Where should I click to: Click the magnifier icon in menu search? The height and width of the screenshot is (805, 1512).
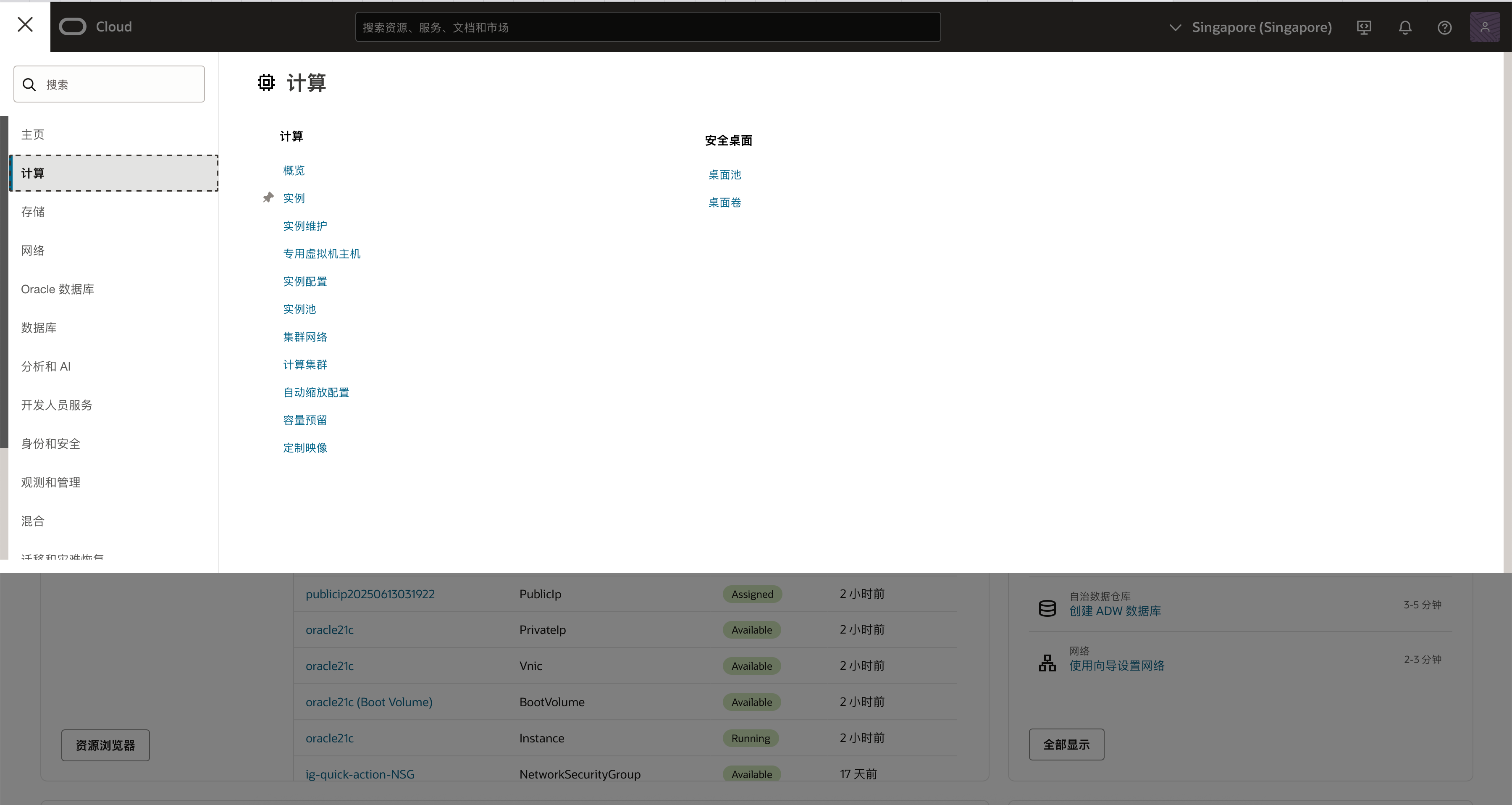(x=29, y=84)
